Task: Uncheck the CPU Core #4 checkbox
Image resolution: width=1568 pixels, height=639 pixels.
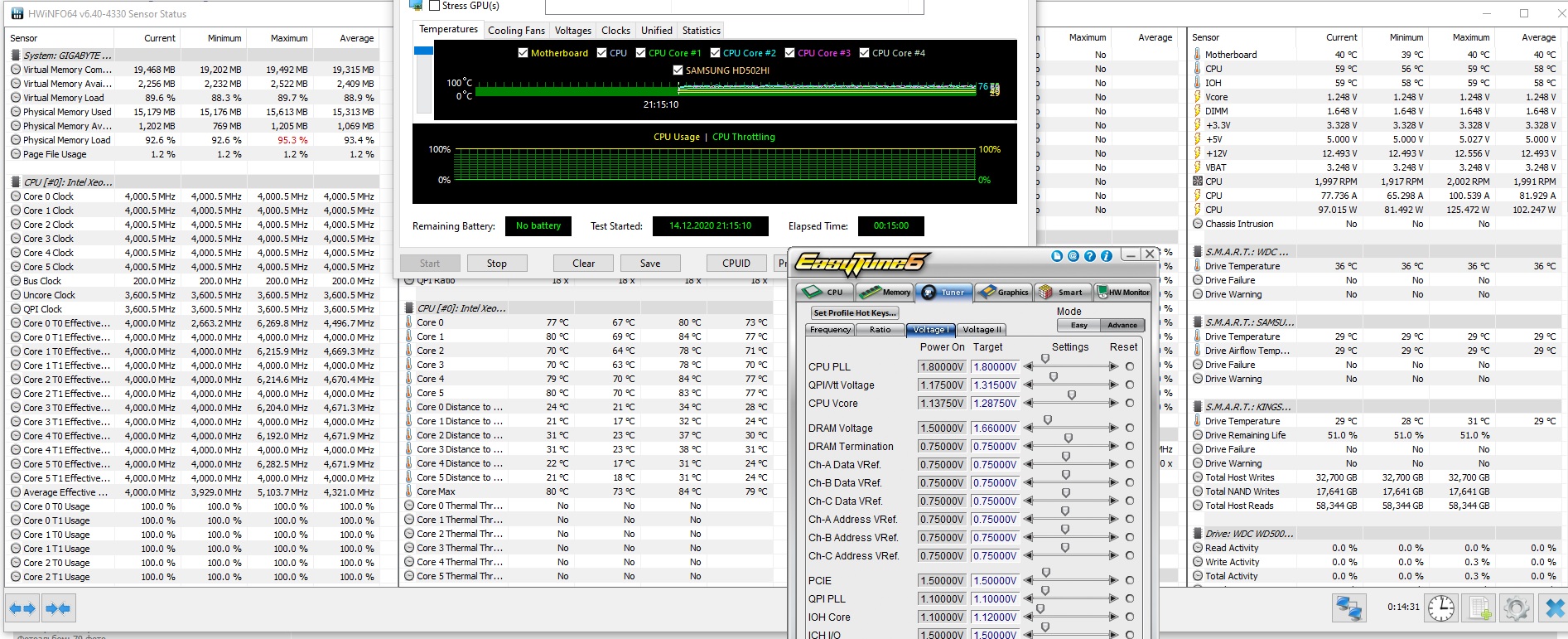Action: [x=864, y=53]
